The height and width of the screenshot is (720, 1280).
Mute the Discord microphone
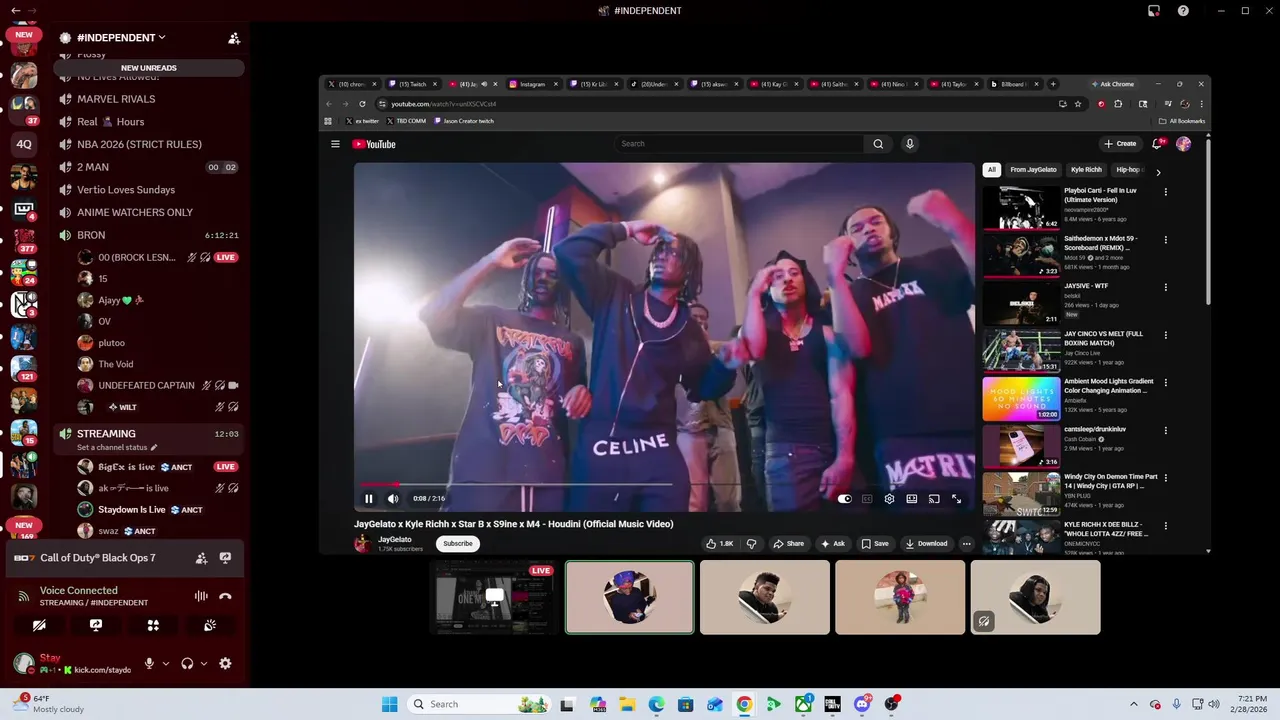pyautogui.click(x=149, y=663)
